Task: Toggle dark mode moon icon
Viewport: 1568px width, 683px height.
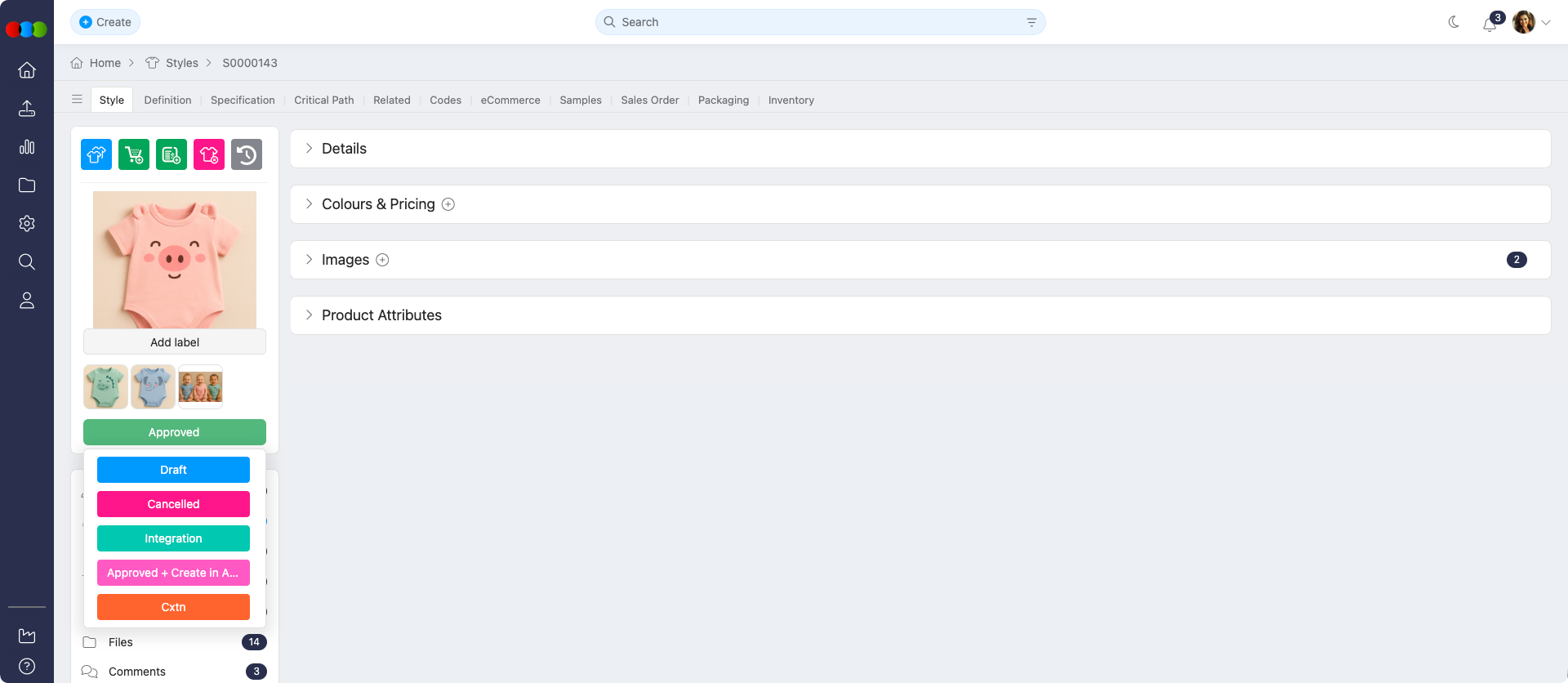Action: tap(1454, 22)
